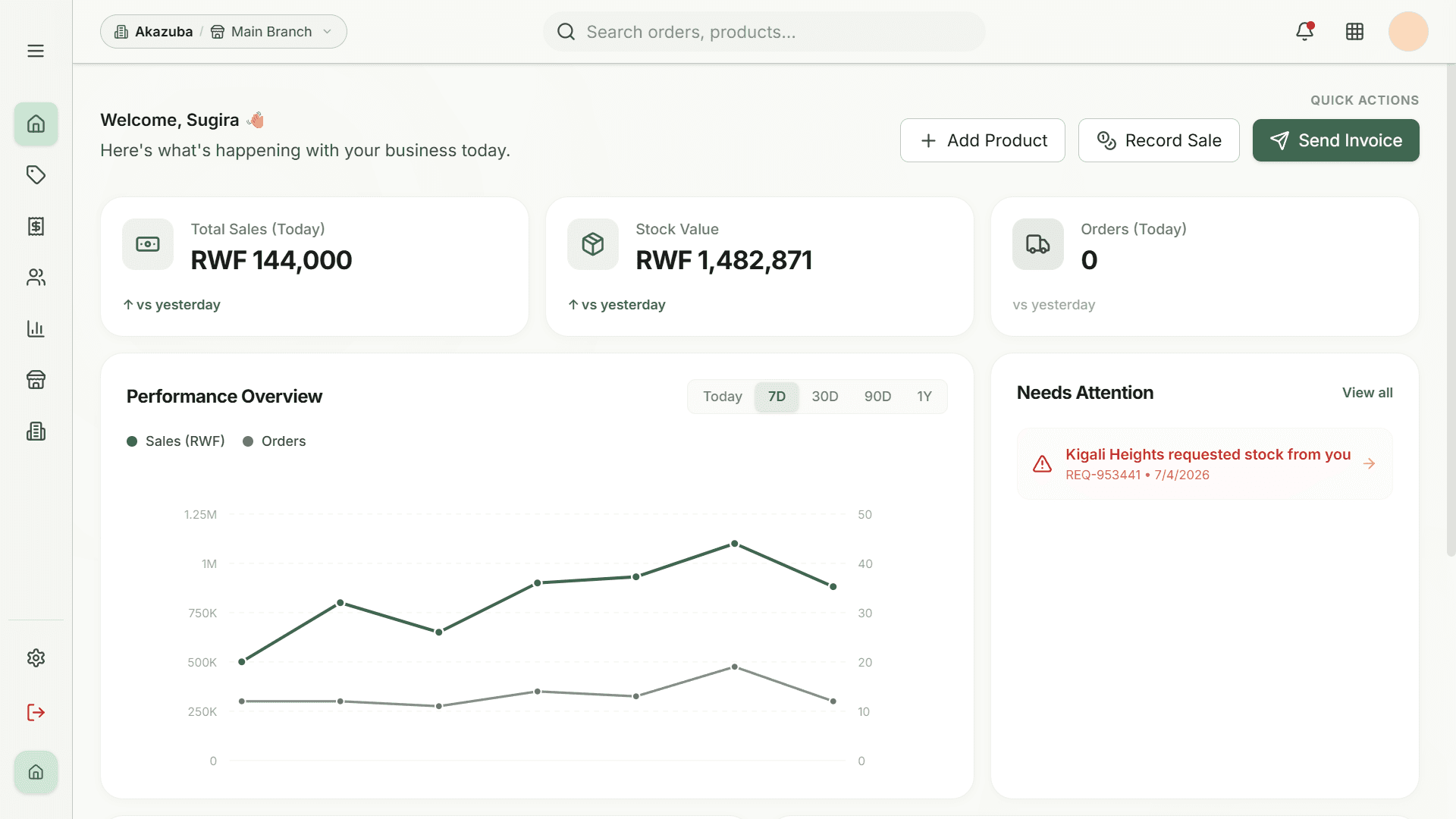Viewport: 1456px width, 819px height.
Task: Click the highest Sales data point on chart
Action: click(734, 544)
